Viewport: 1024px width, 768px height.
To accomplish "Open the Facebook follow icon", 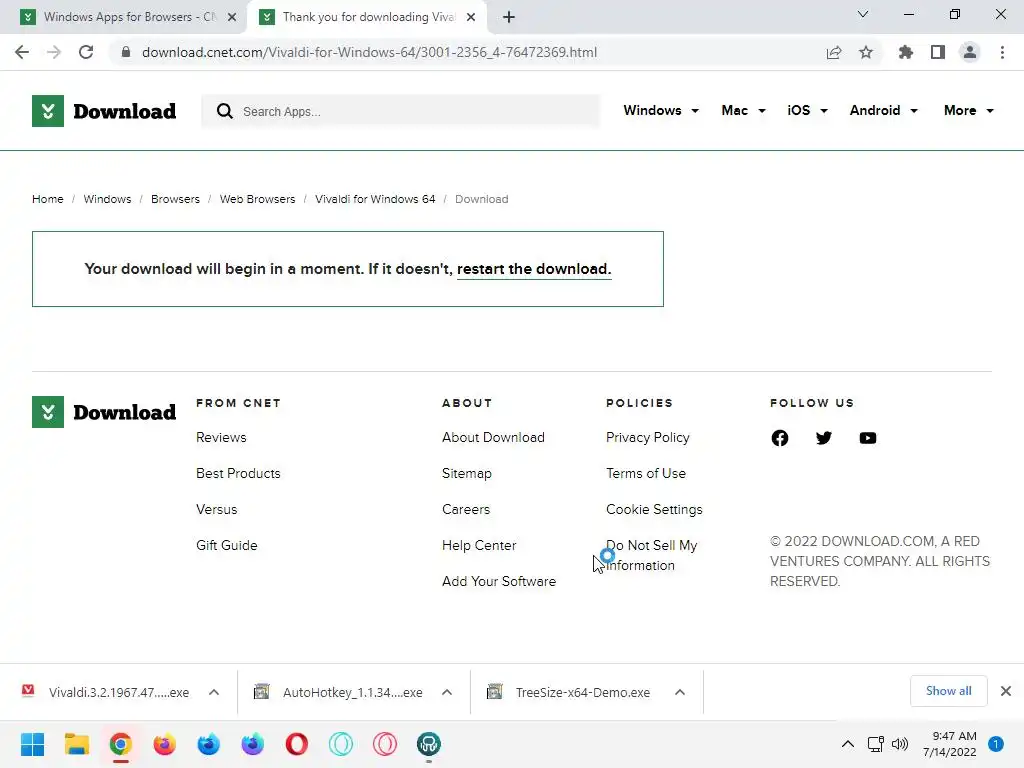I will pos(780,438).
